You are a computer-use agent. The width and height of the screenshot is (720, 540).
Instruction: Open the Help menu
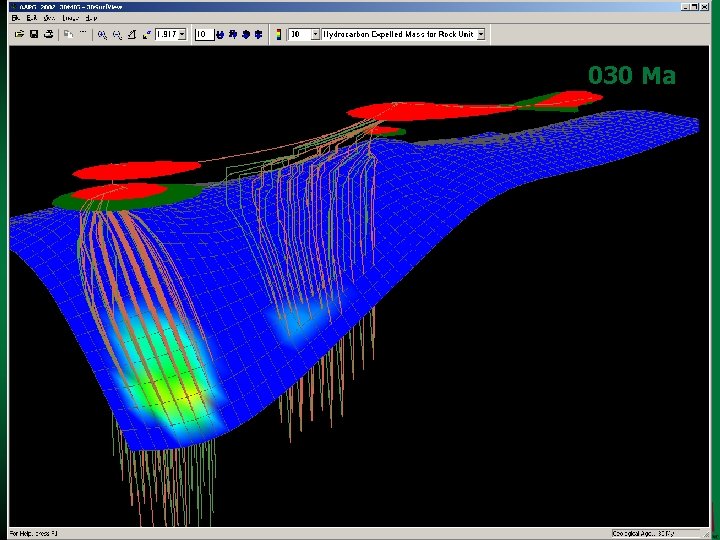coord(90,18)
